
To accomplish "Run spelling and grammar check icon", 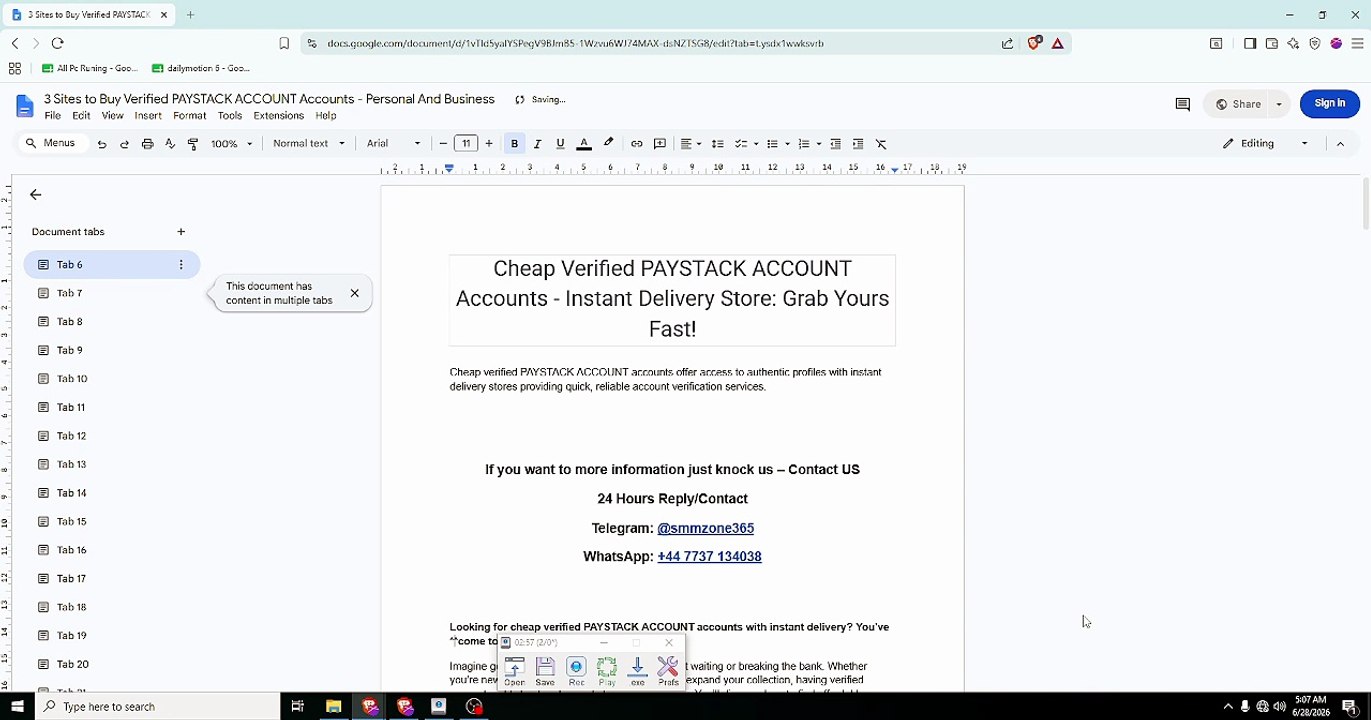I will click(x=170, y=144).
